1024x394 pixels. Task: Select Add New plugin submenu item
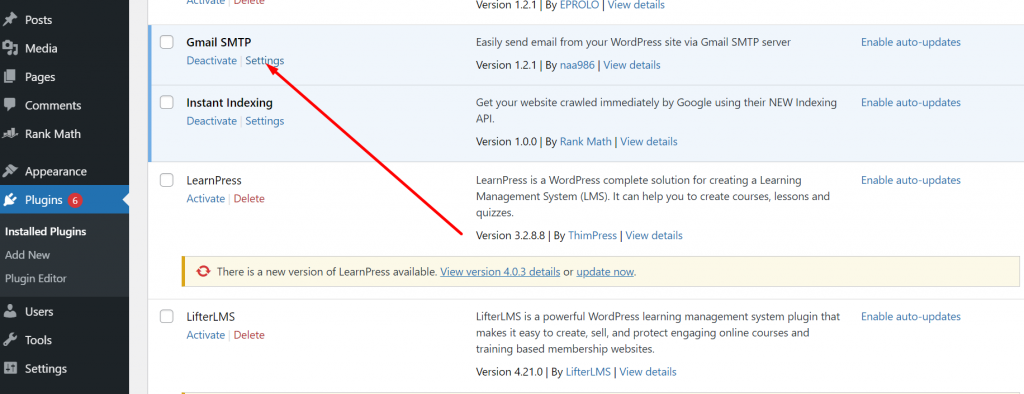pyautogui.click(x=27, y=255)
